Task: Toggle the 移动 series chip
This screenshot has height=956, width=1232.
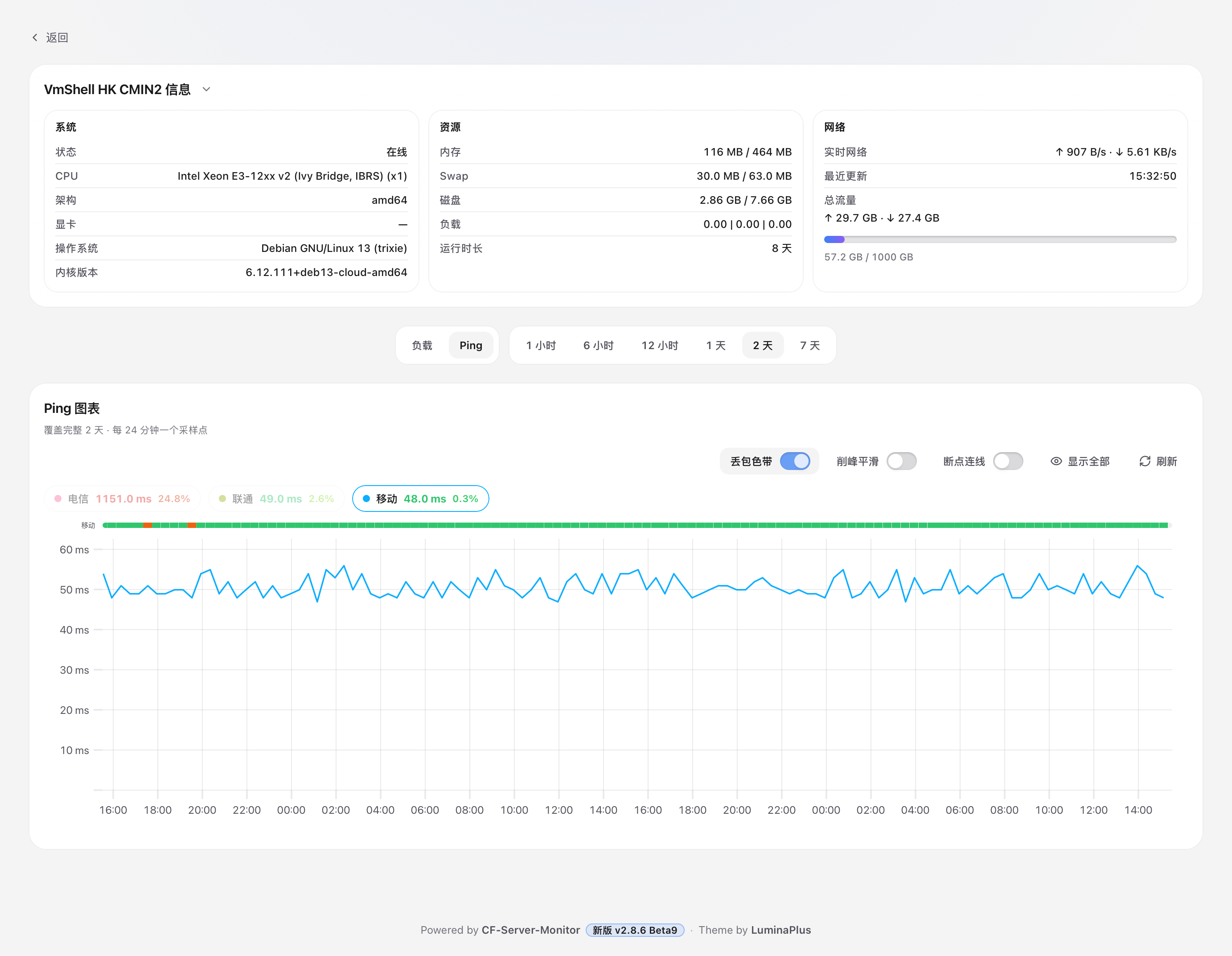Action: pyautogui.click(x=420, y=499)
